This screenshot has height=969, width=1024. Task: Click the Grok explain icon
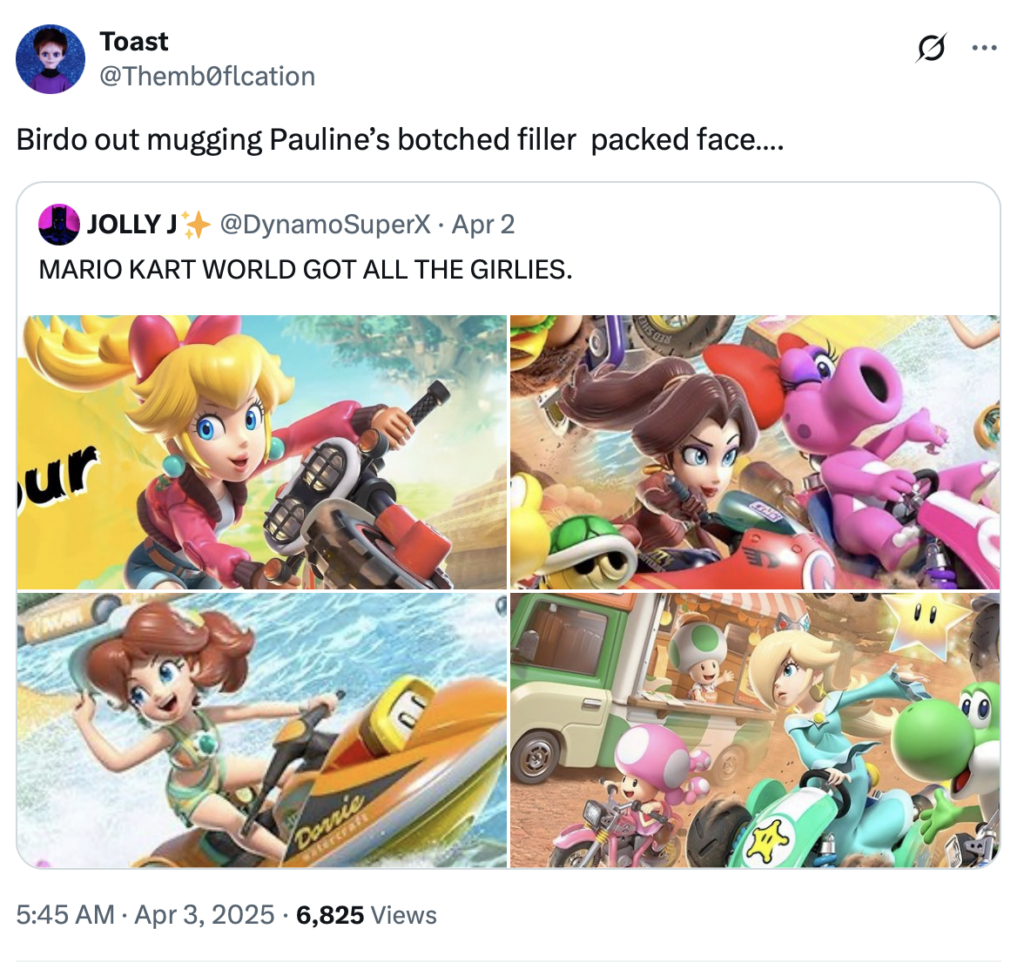pos(931,47)
